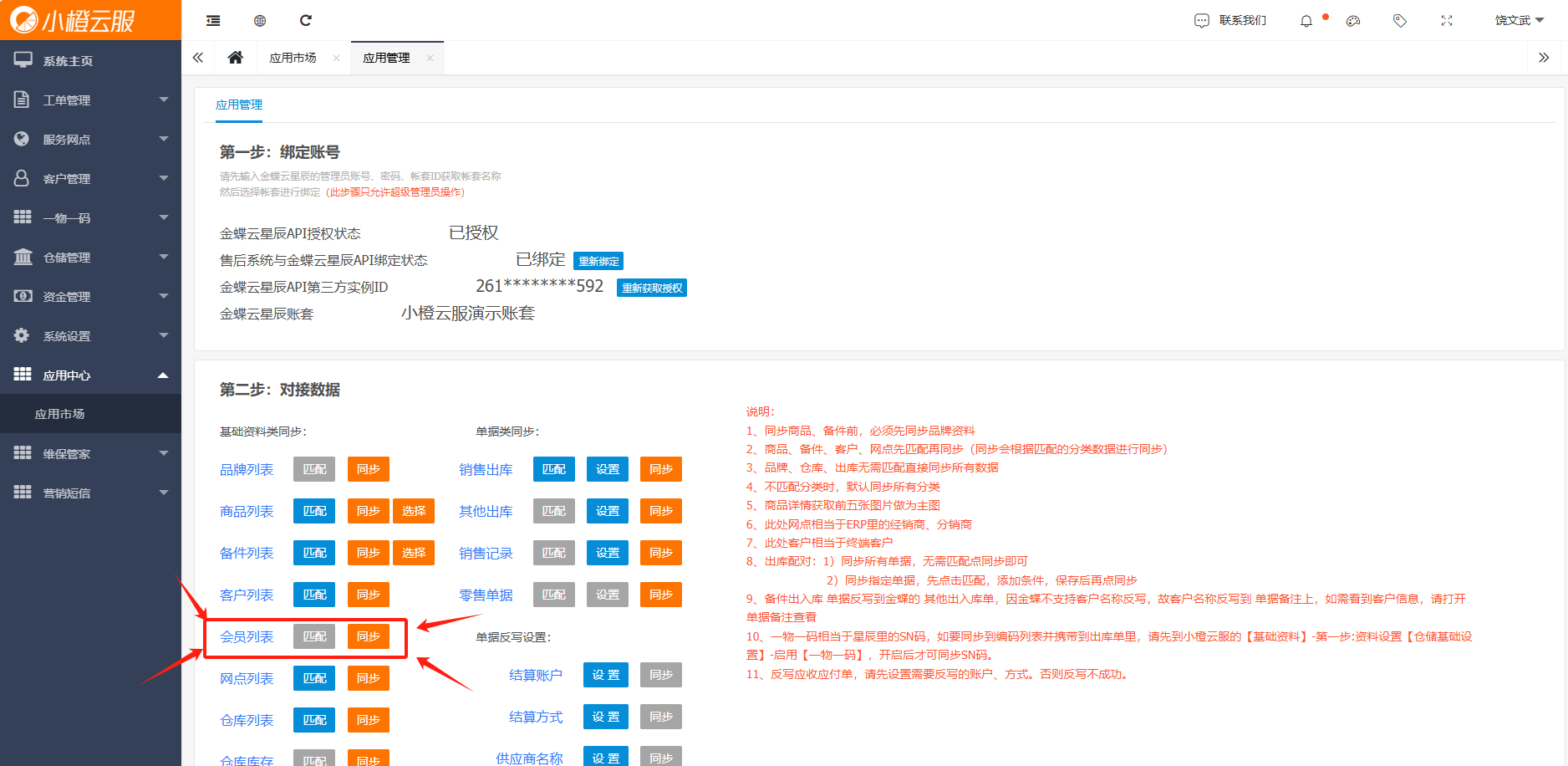Expand 客户管理 dropdown arrow
The height and width of the screenshot is (766, 1568).
[164, 178]
